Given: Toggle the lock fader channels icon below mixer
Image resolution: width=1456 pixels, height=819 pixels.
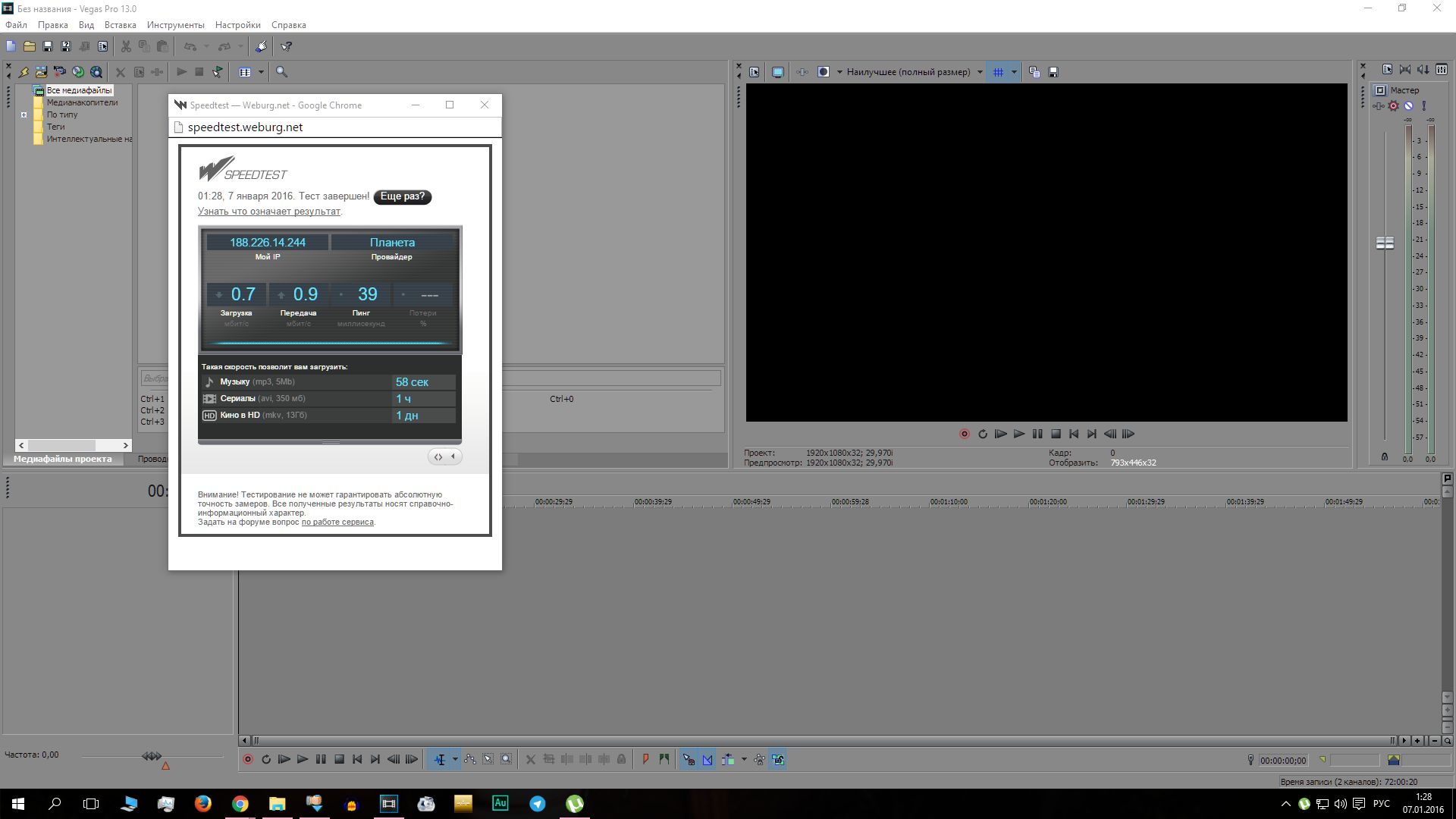Looking at the screenshot, I should (x=1385, y=457).
